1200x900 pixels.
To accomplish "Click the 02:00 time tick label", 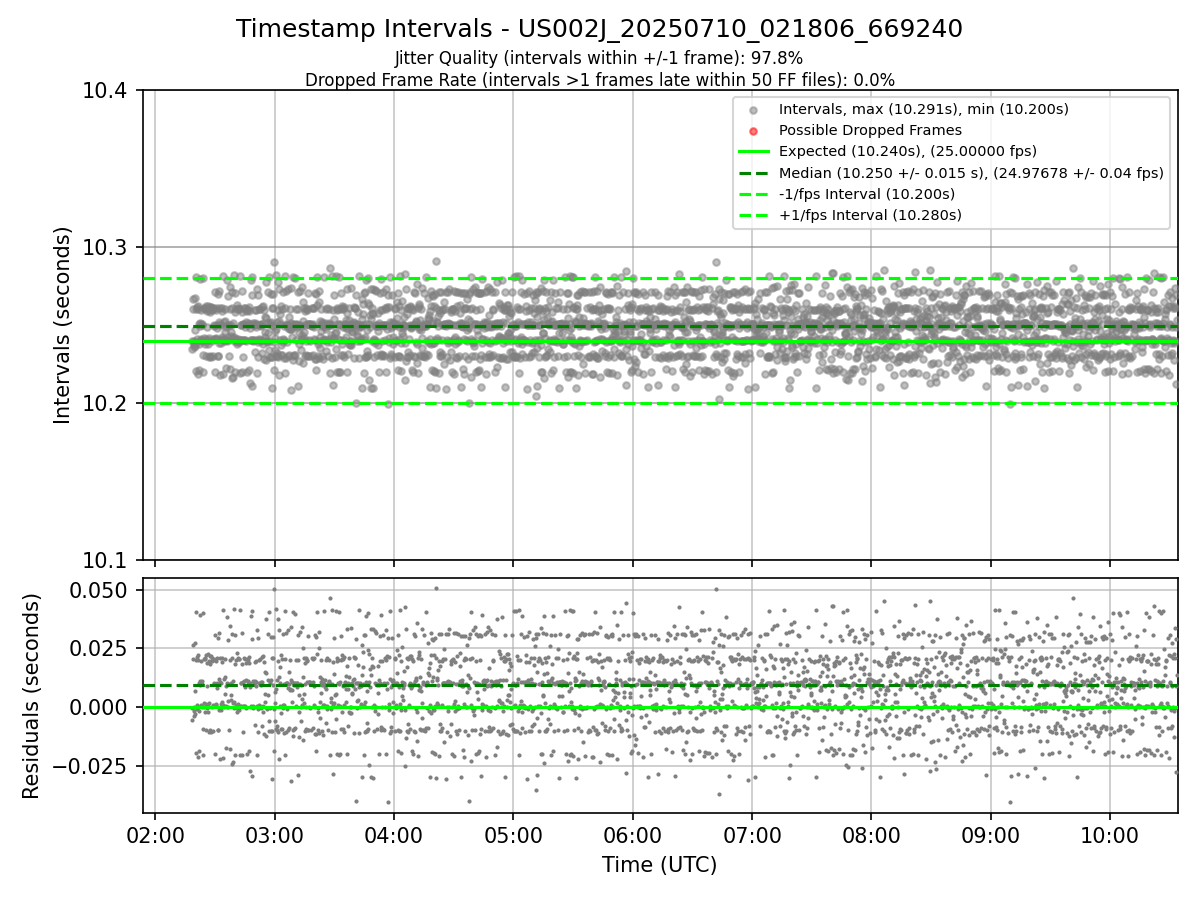I will [x=155, y=835].
